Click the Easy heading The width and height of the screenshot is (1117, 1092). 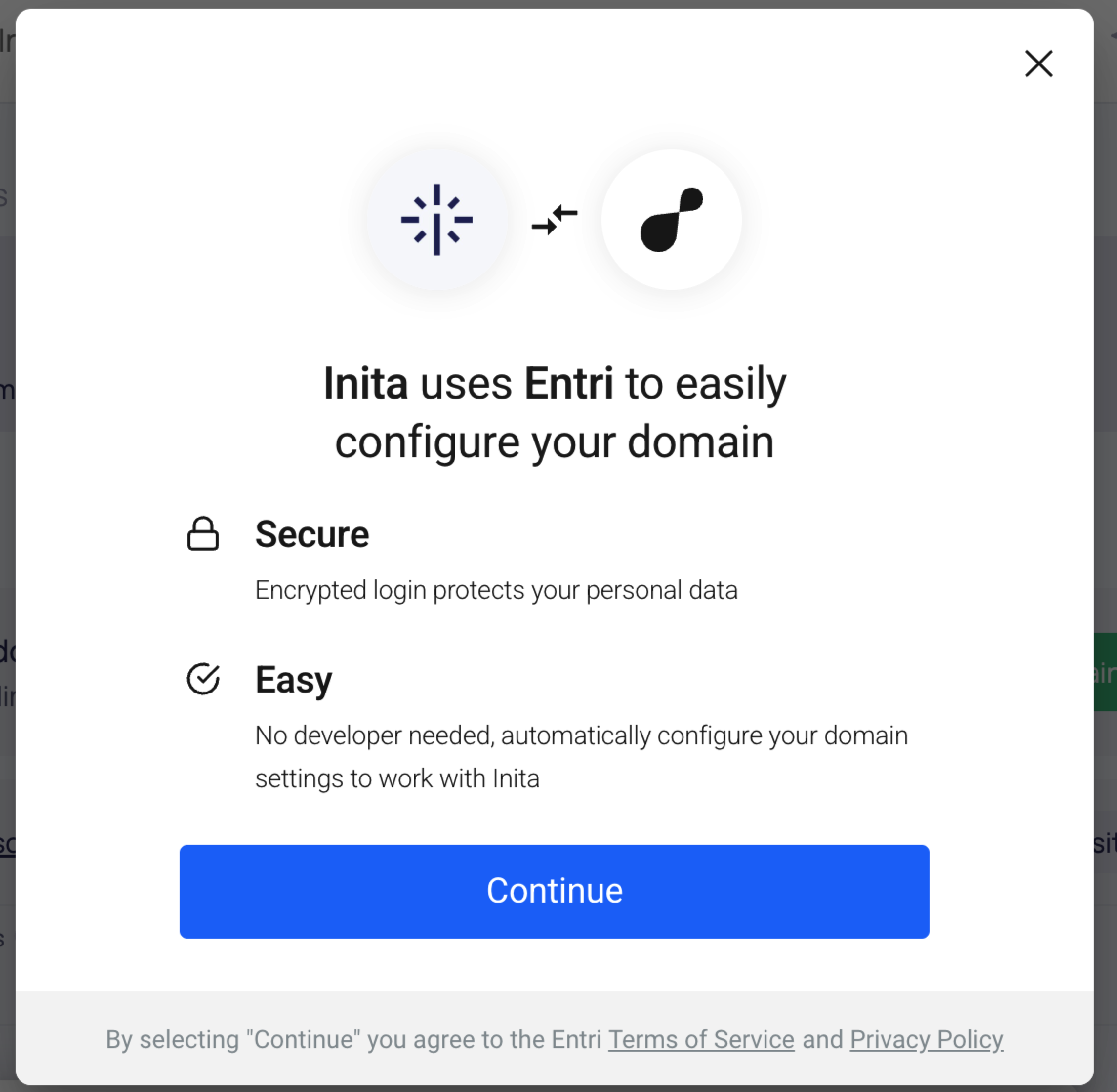point(293,680)
